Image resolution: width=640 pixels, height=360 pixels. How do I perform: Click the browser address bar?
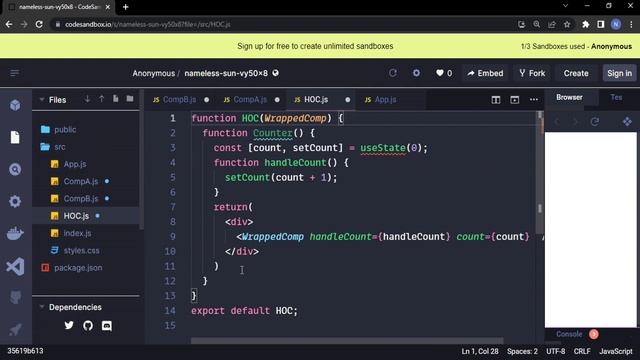[x=286, y=24]
